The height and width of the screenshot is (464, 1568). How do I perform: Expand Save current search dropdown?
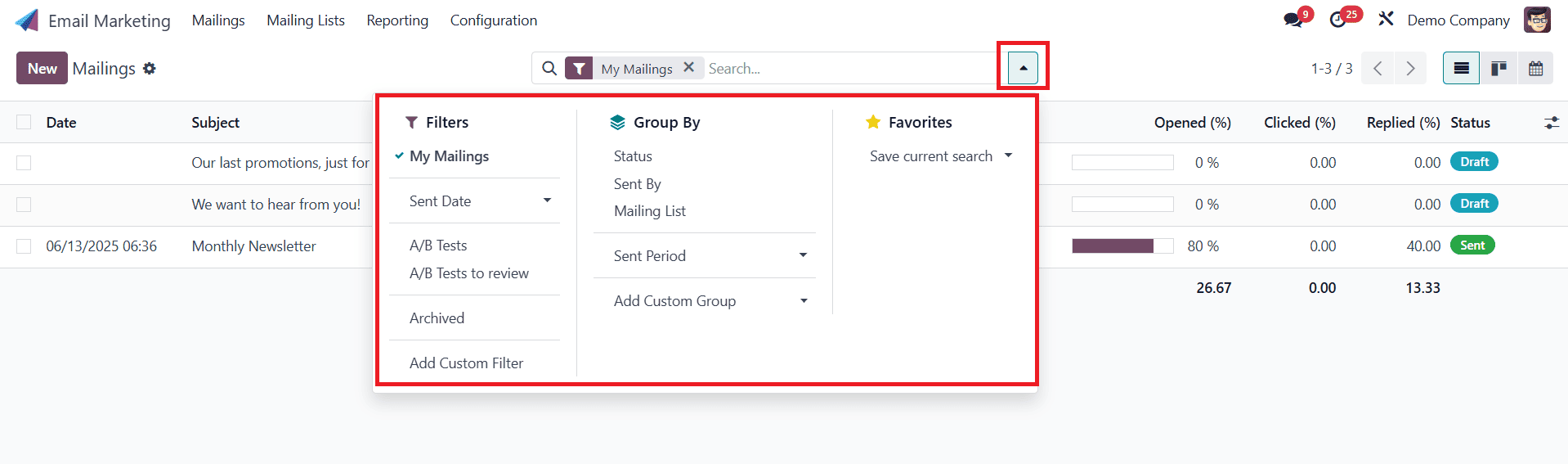tap(940, 156)
